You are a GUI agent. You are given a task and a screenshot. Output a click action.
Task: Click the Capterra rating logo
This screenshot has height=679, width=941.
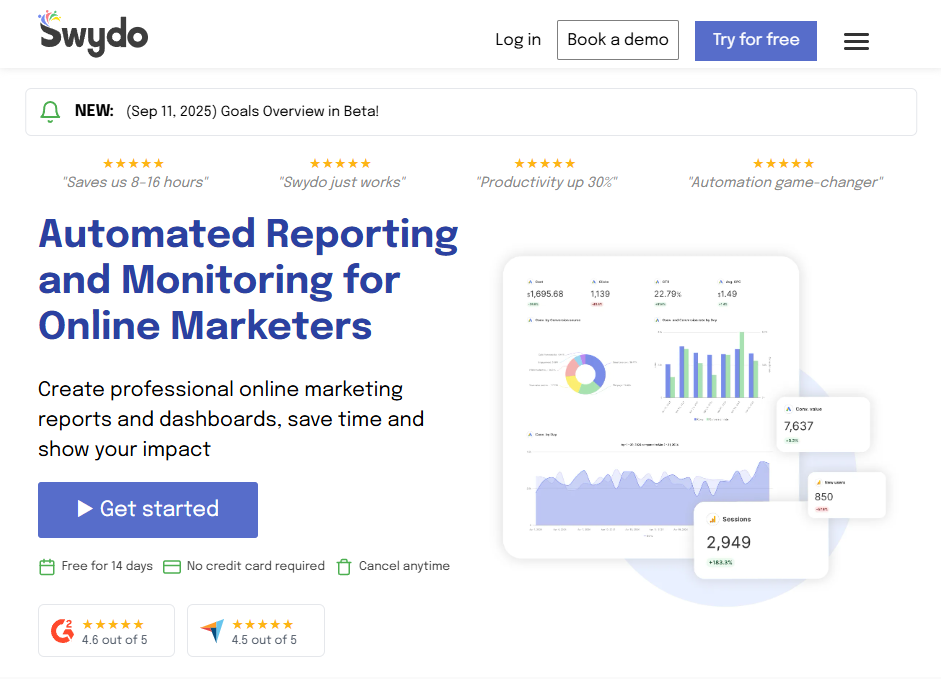[212, 631]
